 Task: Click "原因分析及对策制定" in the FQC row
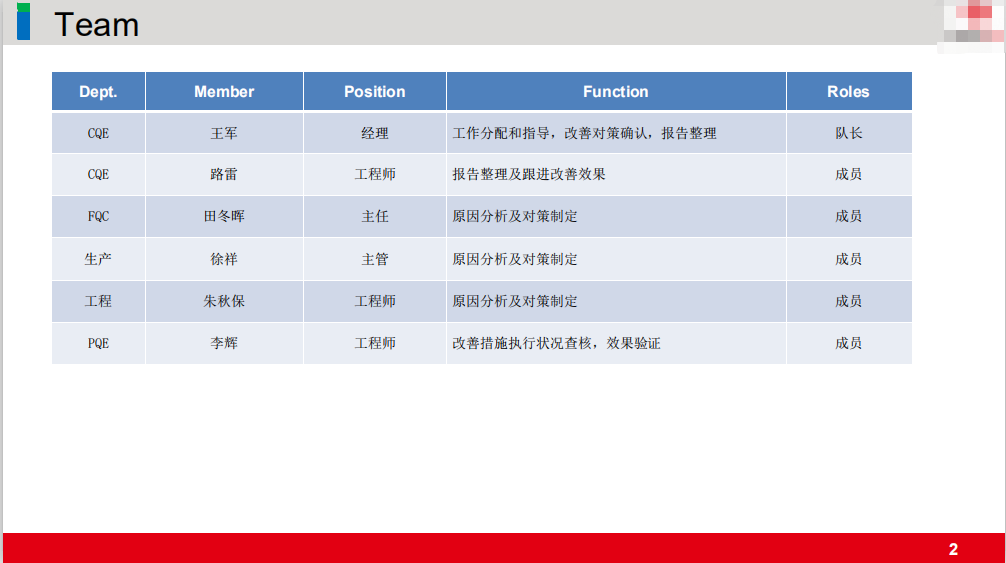click(x=515, y=217)
